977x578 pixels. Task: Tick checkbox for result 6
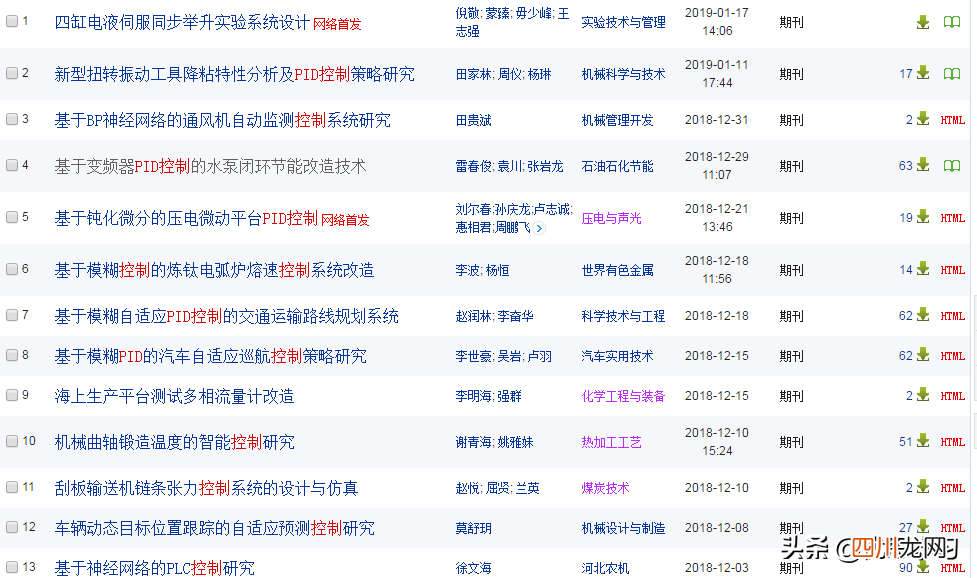12,269
